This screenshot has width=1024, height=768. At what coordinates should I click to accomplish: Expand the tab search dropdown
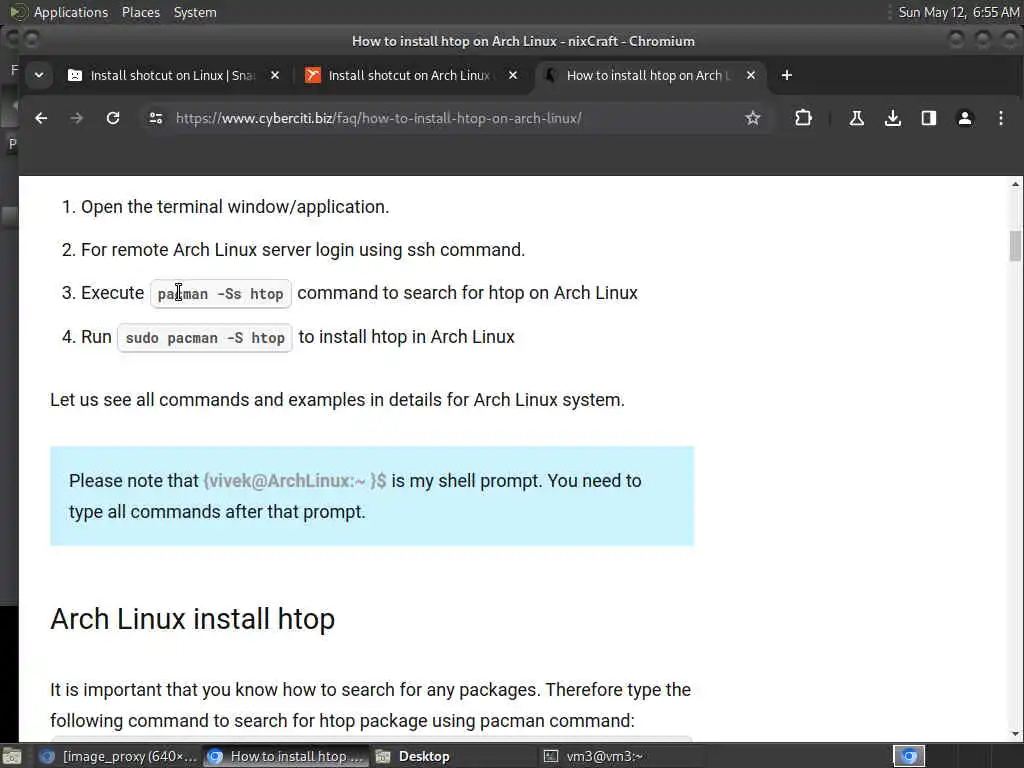click(x=39, y=76)
